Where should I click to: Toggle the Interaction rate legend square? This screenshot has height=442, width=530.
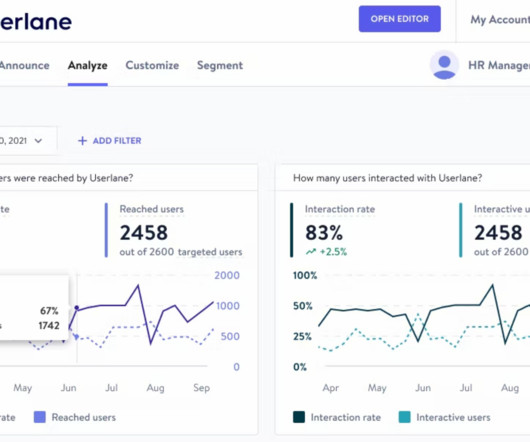[x=299, y=417]
